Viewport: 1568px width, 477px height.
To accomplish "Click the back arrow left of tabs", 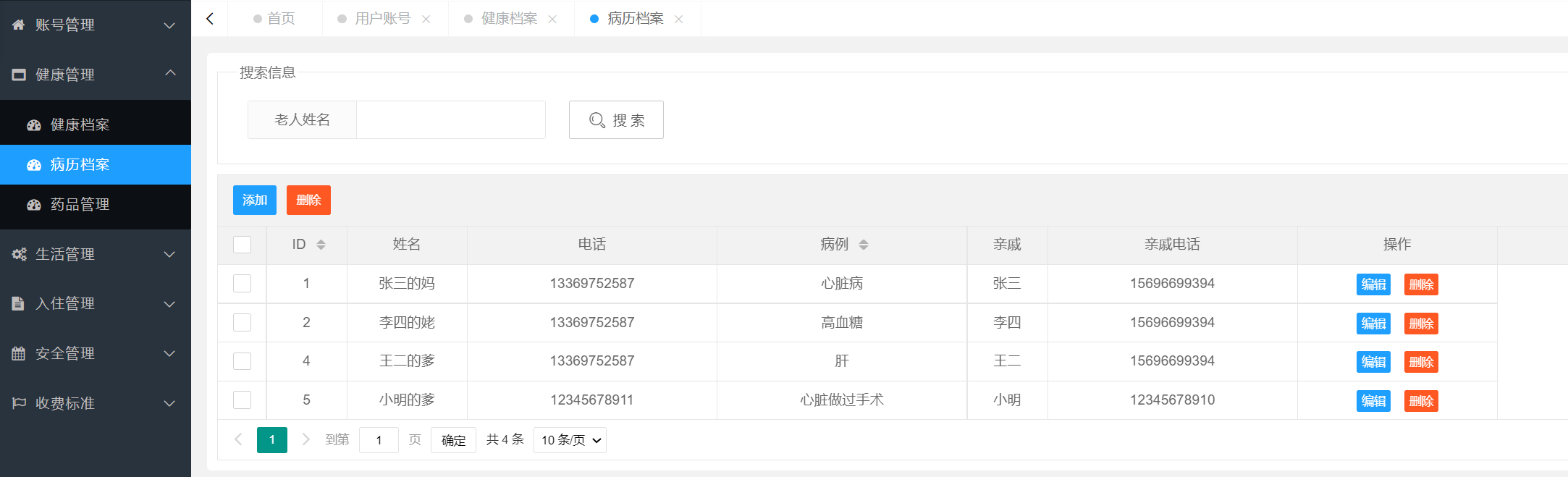I will point(210,19).
